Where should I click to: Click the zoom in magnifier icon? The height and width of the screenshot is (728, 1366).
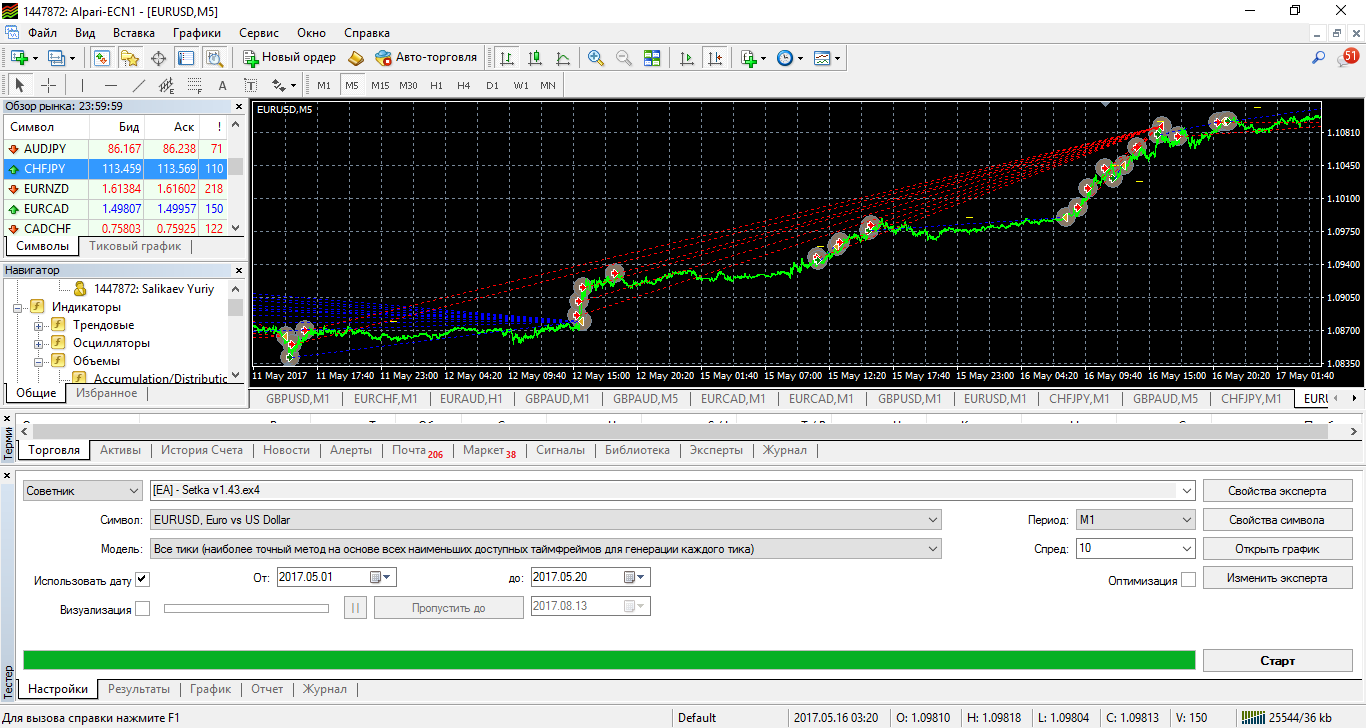[x=596, y=58]
